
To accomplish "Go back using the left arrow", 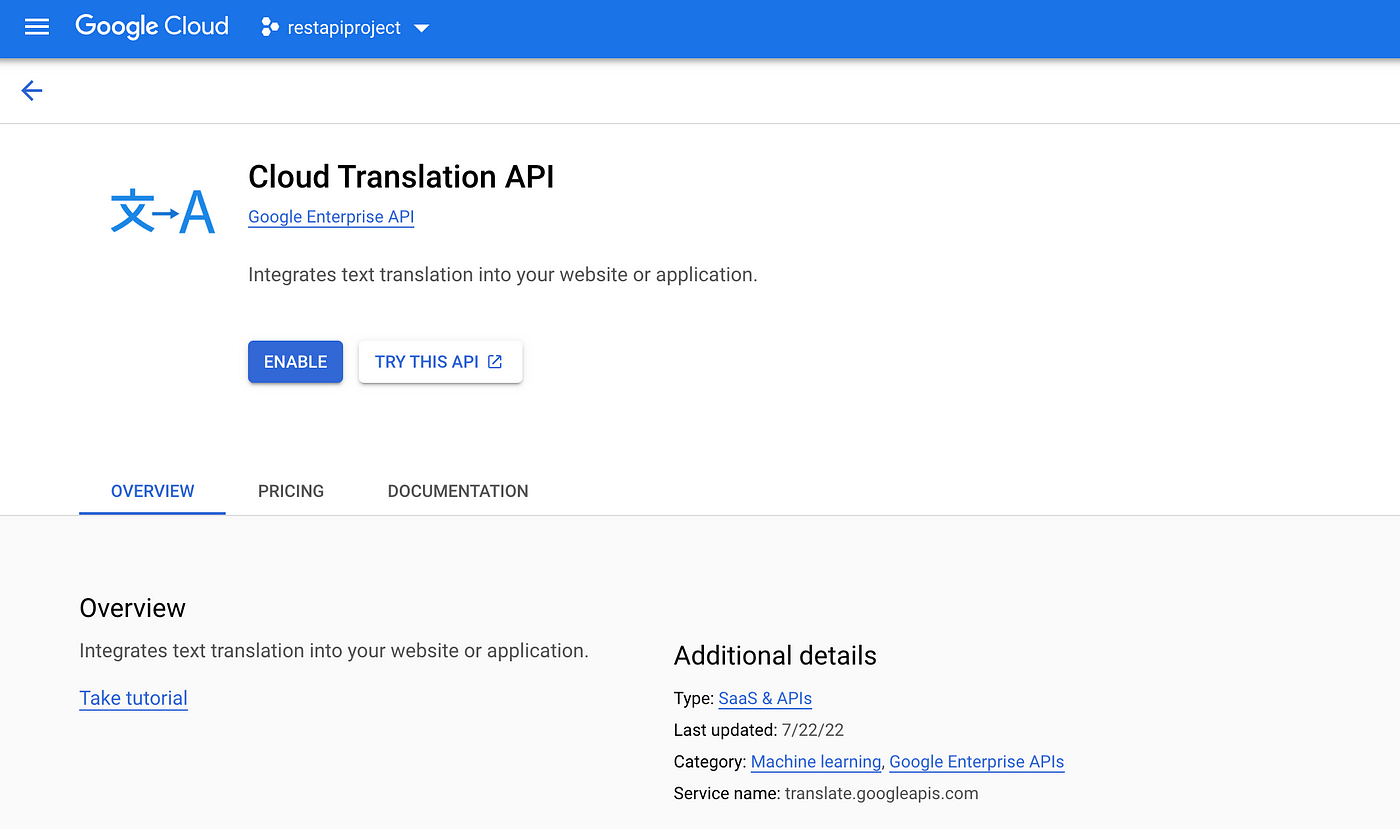I will (32, 91).
